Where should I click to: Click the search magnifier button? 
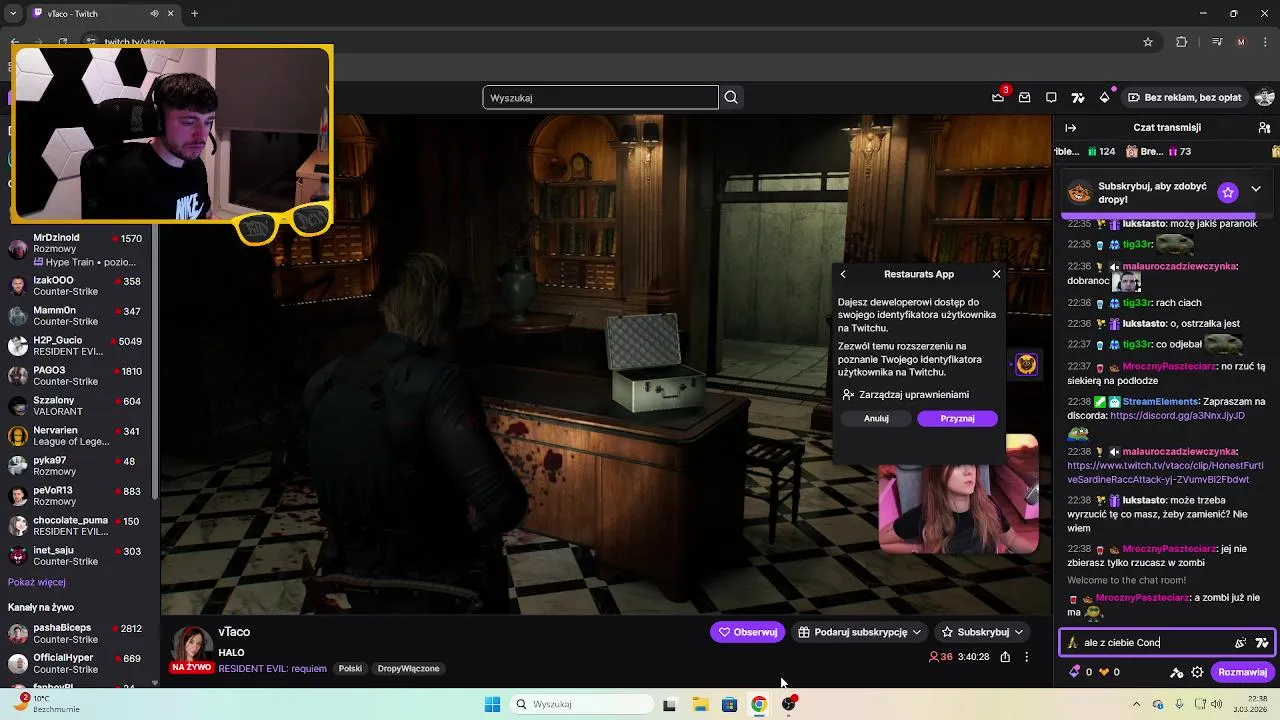click(x=731, y=97)
